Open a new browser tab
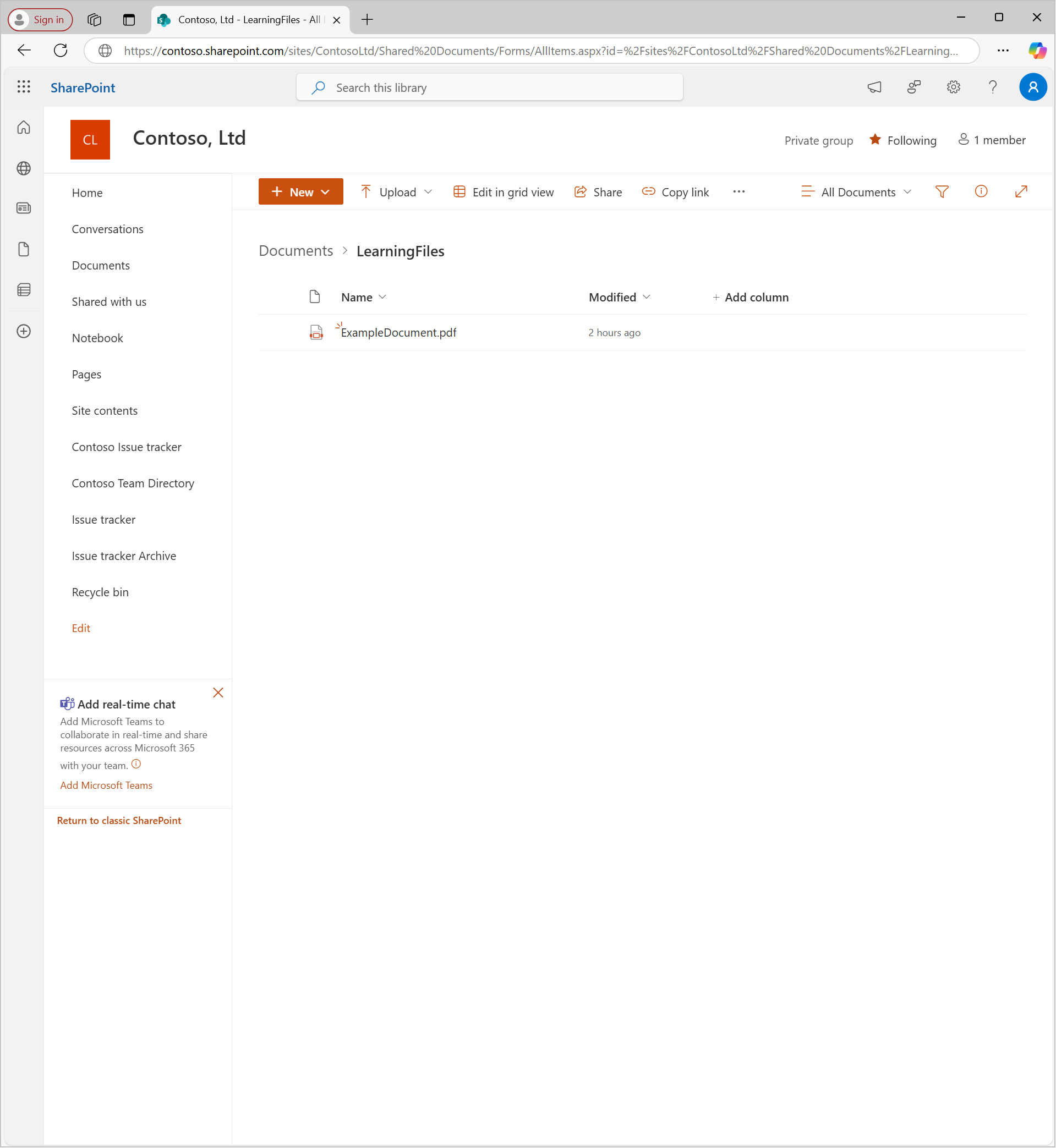This screenshot has height=1148, width=1056. pos(367,19)
